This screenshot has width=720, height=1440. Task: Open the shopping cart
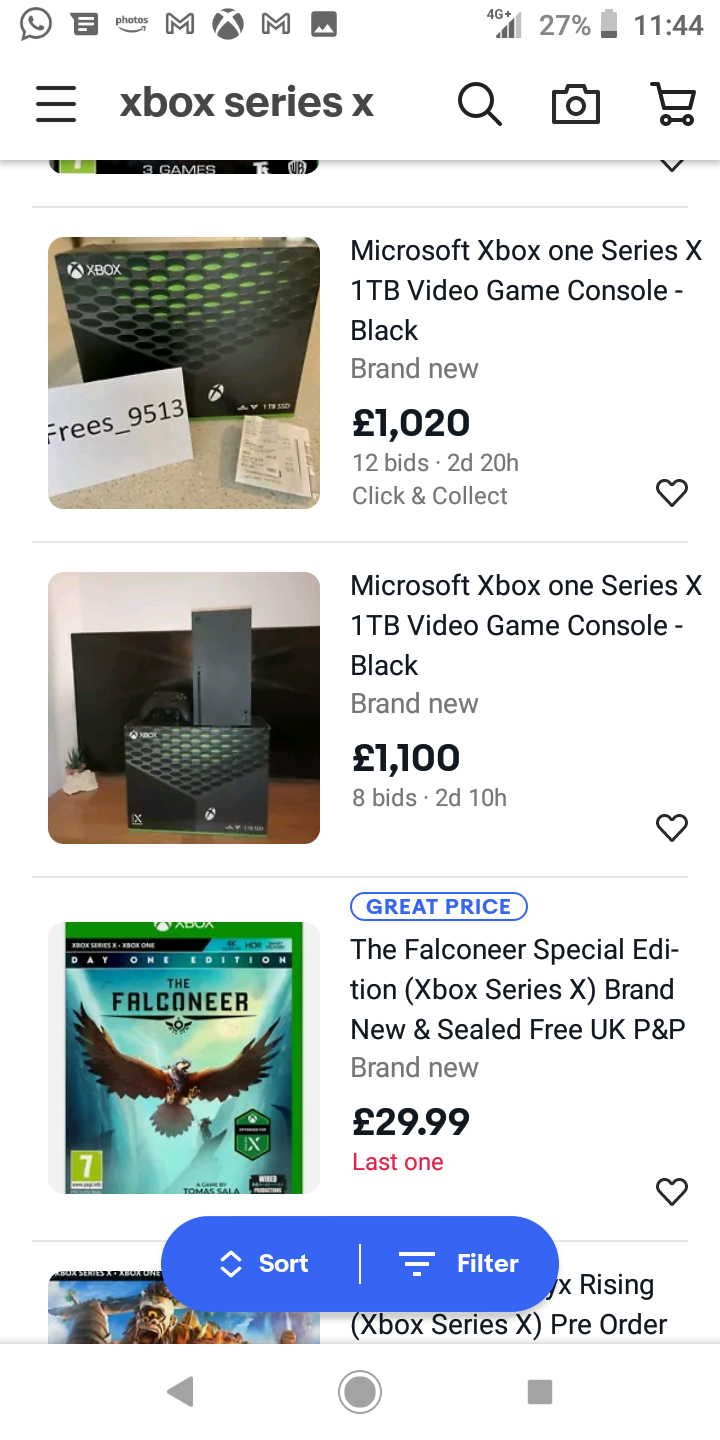coord(673,104)
